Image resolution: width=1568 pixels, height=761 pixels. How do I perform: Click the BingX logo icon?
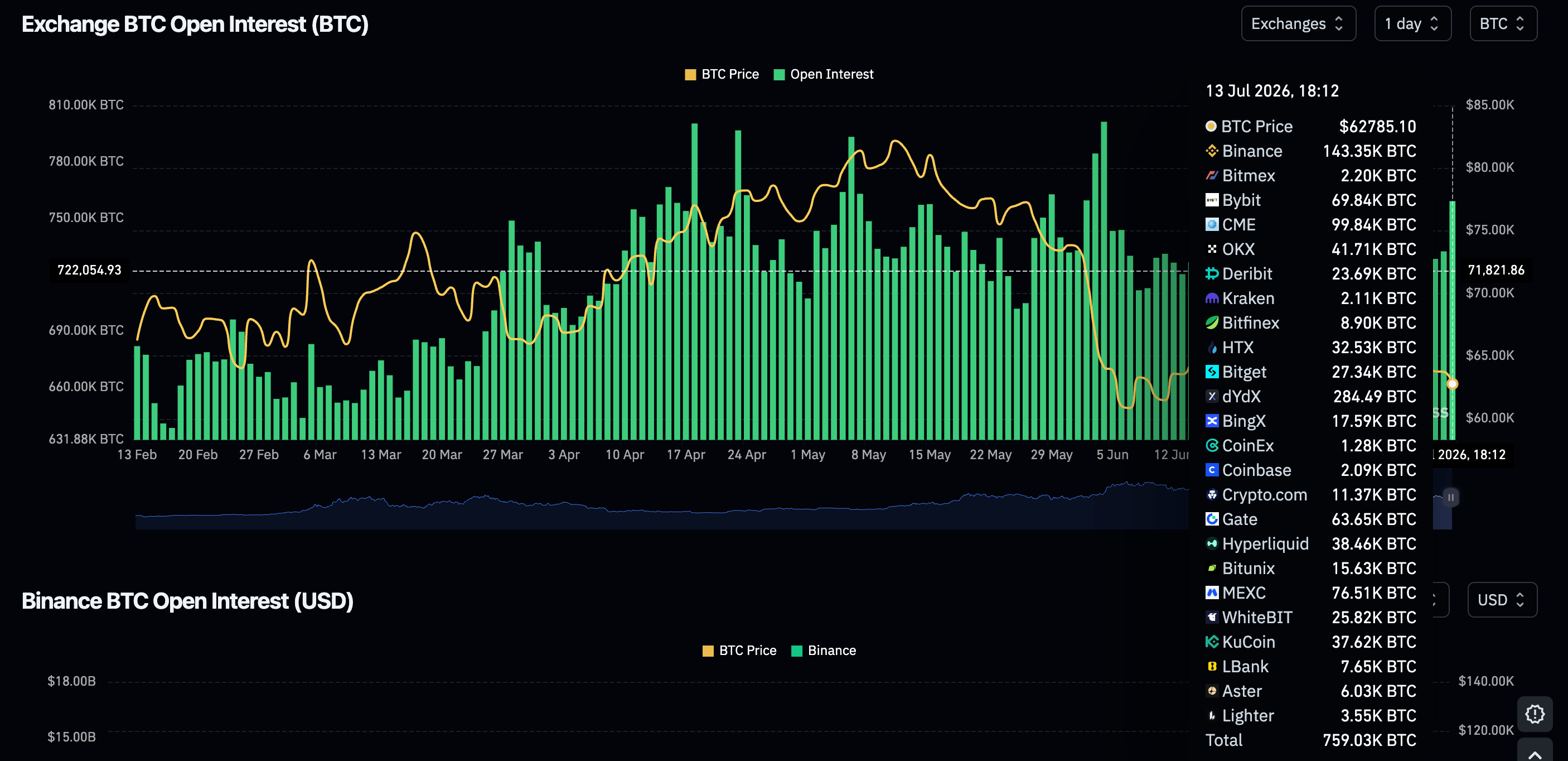click(1211, 421)
